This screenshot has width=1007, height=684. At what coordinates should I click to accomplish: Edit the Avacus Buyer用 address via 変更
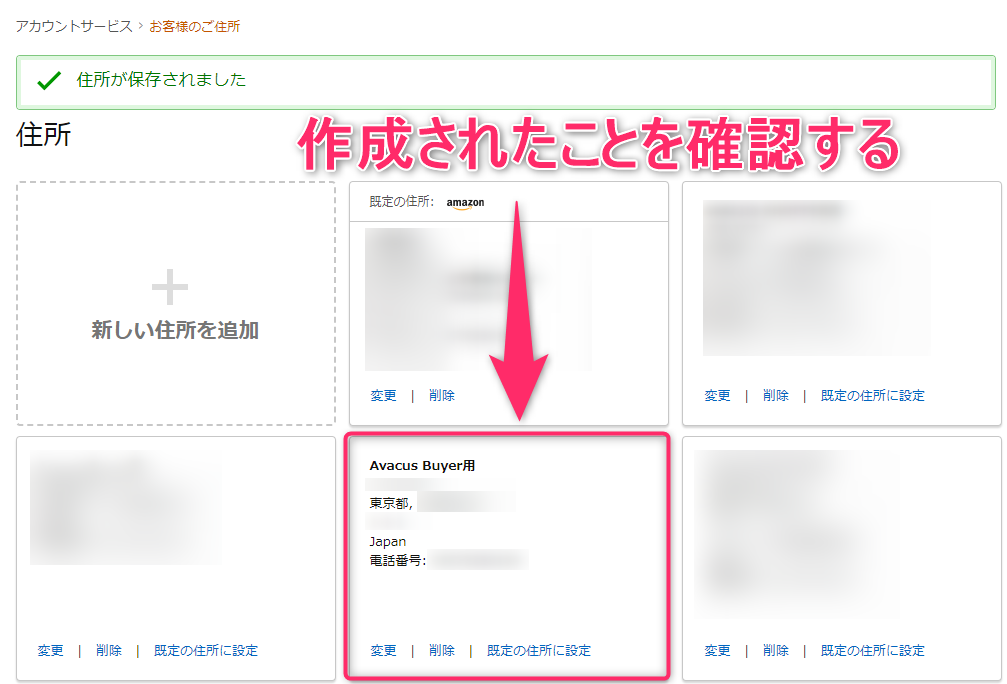383,650
